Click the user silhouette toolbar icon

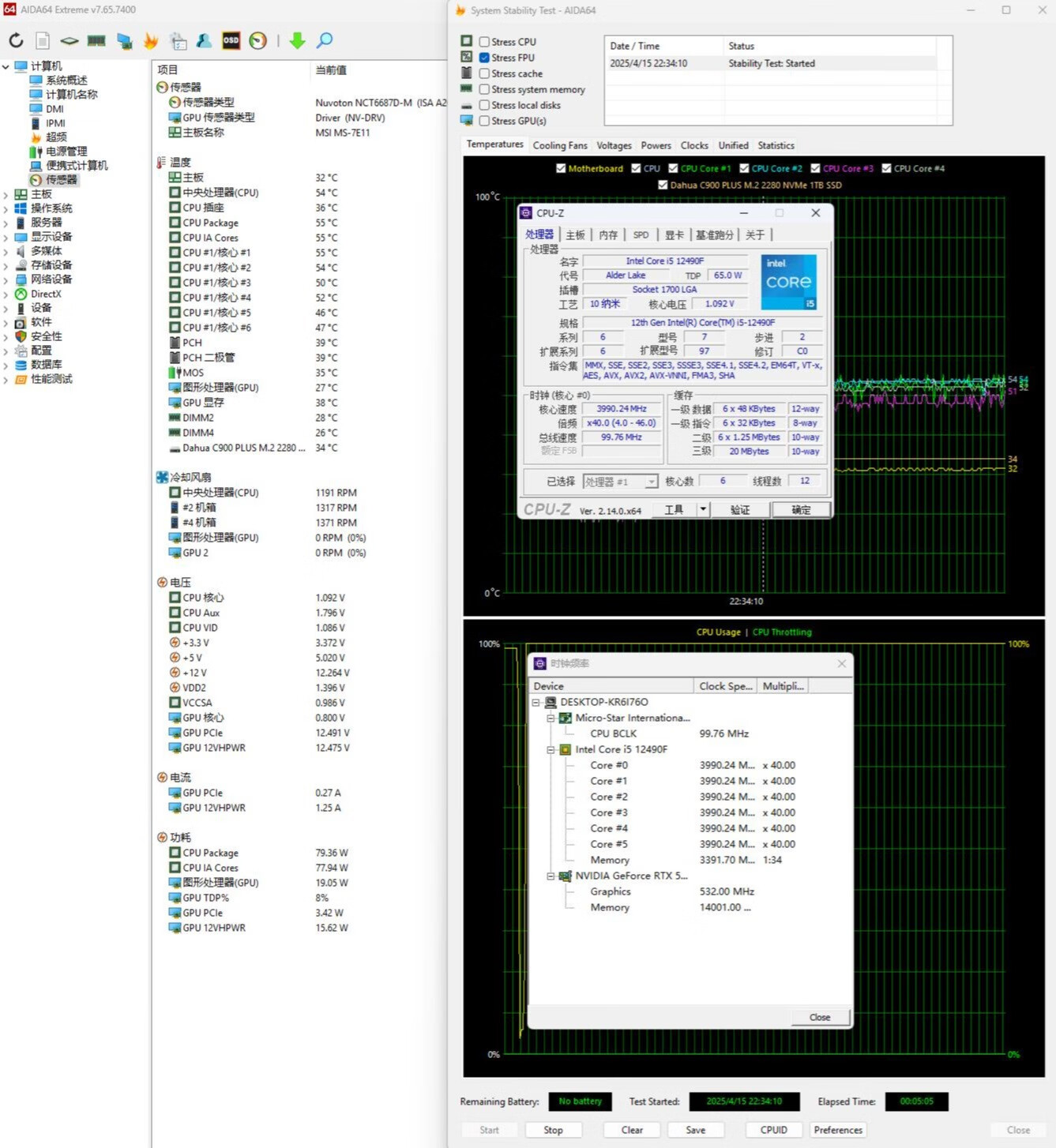pos(204,40)
